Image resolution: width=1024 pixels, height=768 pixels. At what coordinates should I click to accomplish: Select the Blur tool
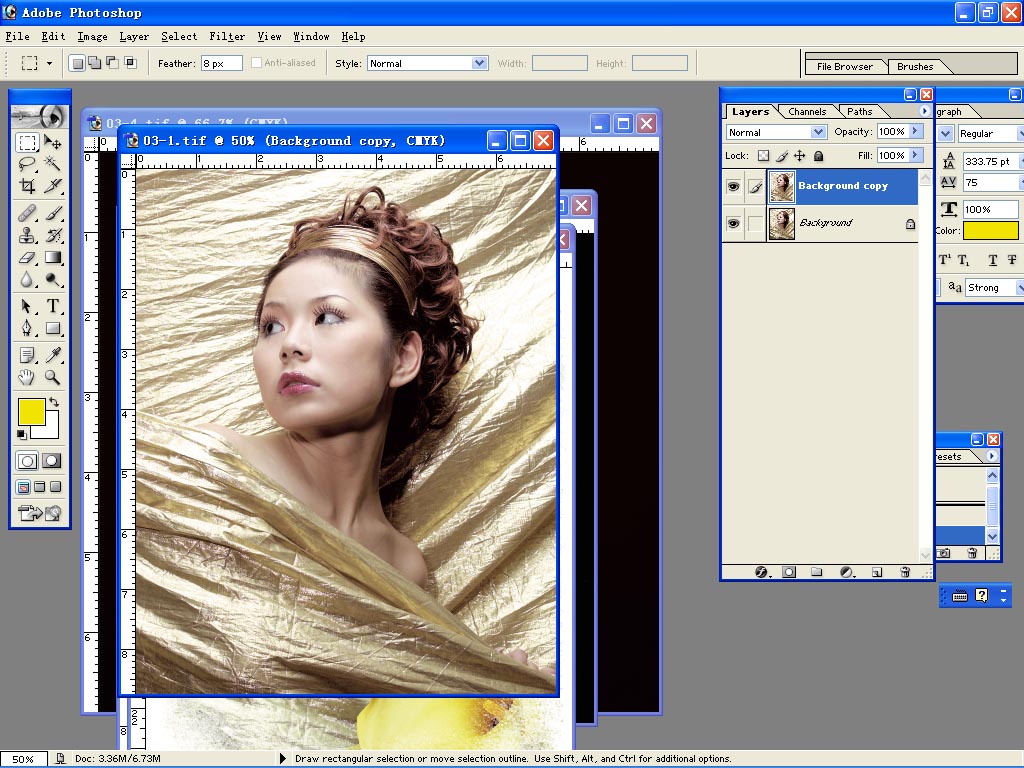coord(27,280)
